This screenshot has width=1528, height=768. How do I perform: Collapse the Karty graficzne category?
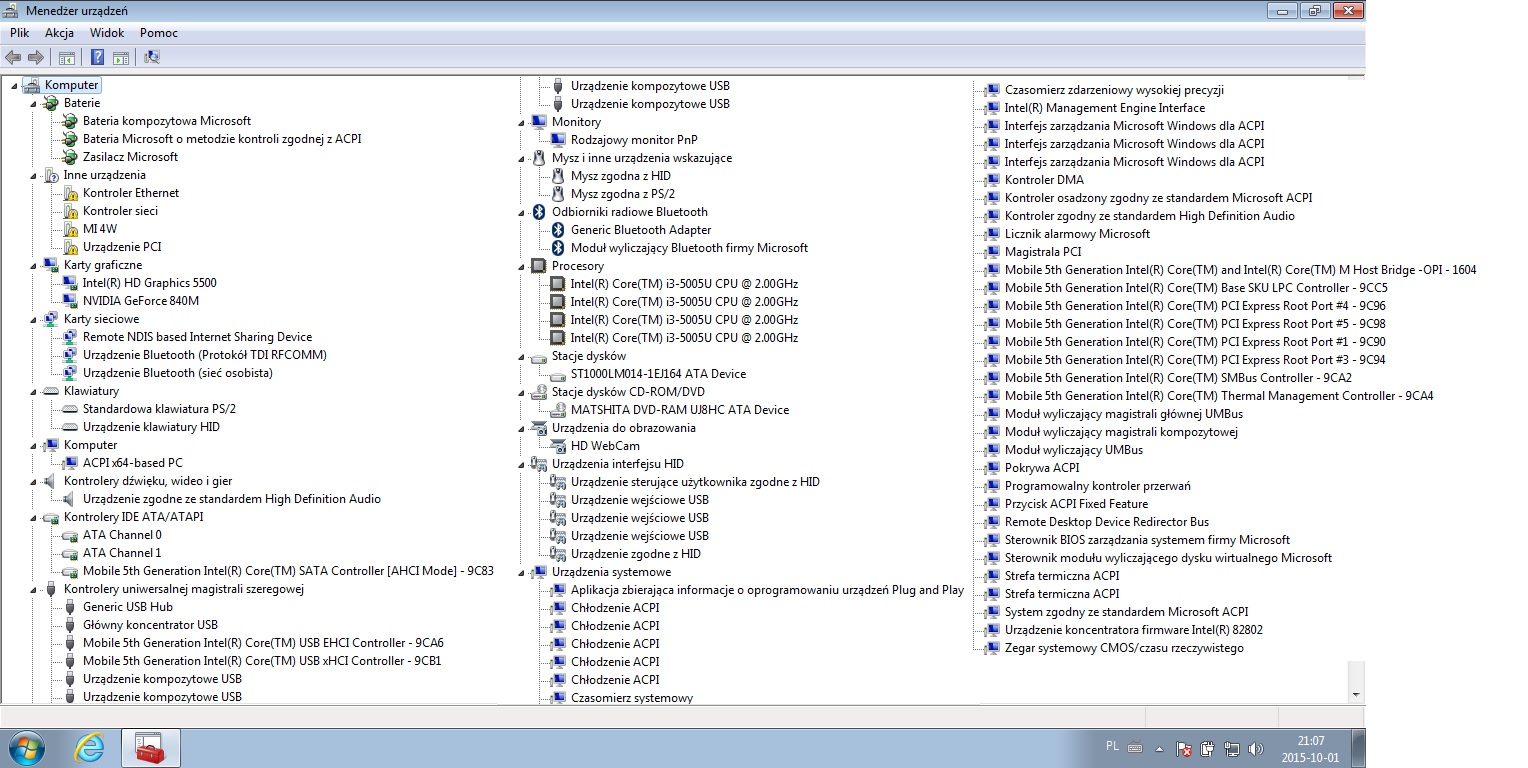point(33,265)
